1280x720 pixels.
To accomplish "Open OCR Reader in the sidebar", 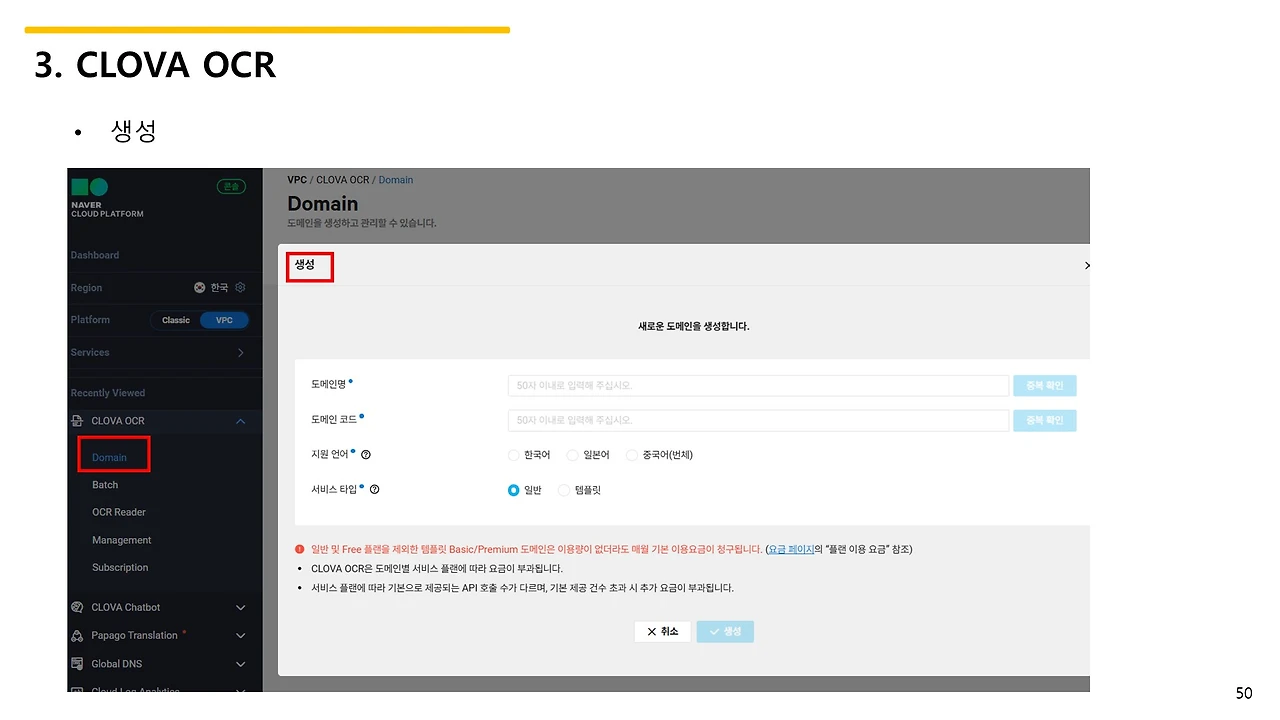I will pyautogui.click(x=119, y=512).
